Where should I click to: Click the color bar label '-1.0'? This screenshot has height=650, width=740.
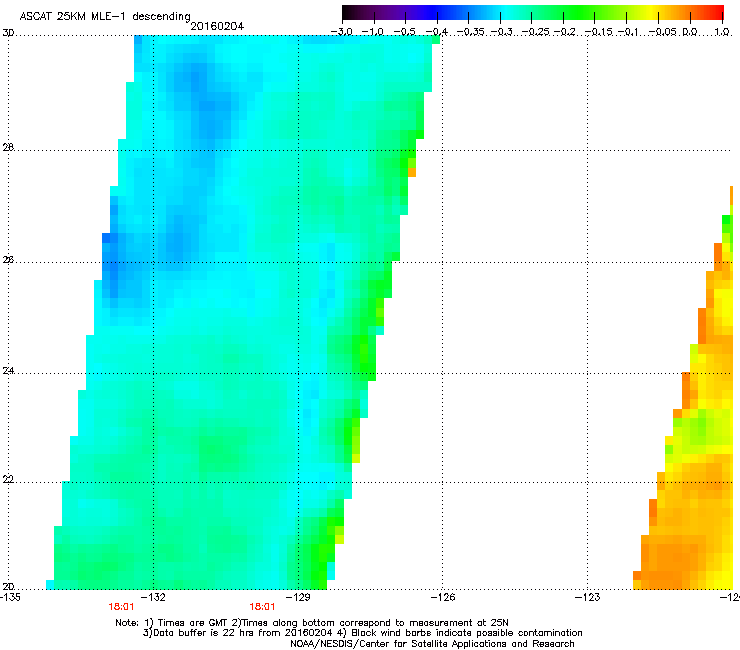374,32
